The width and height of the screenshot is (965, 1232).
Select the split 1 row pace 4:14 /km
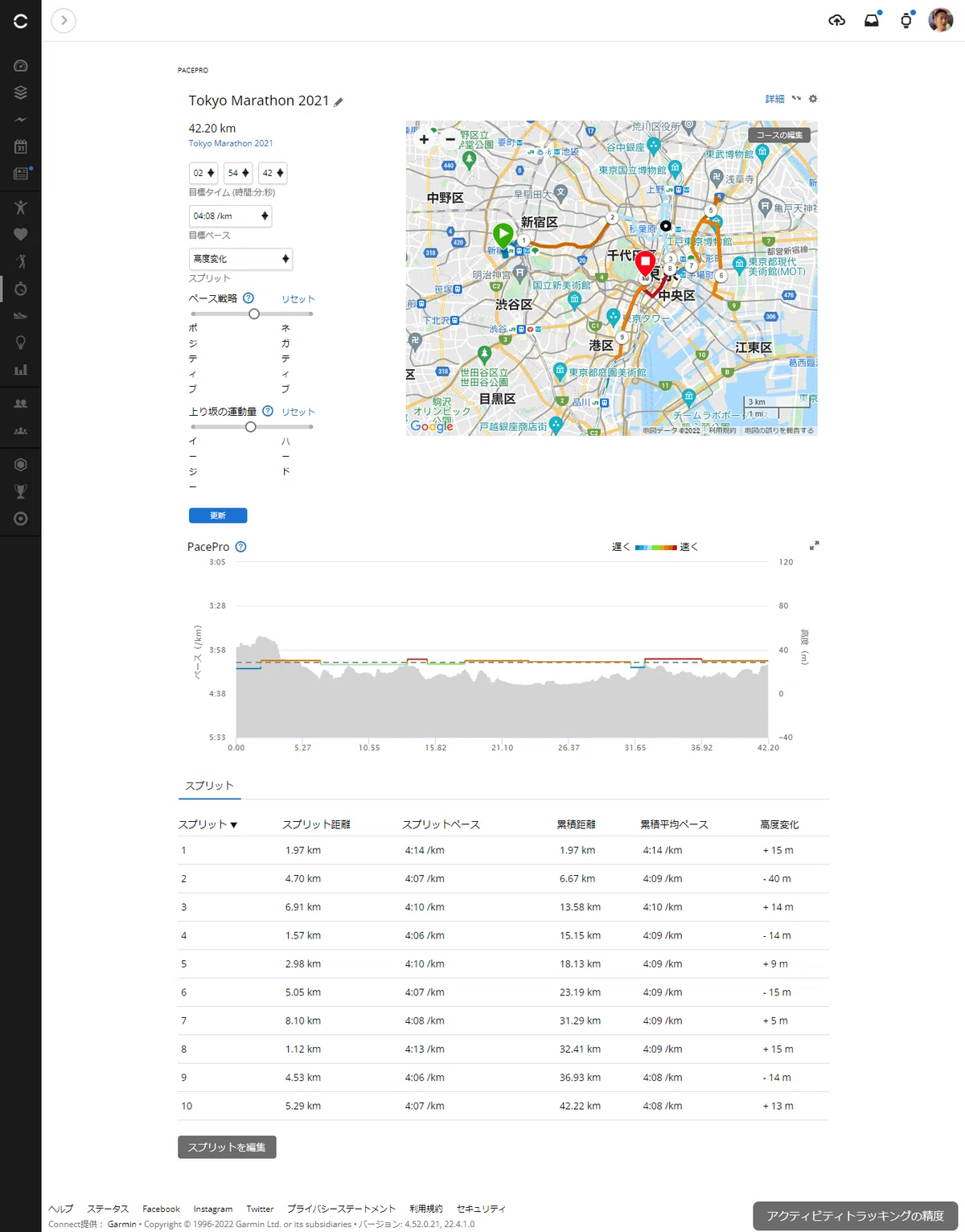425,850
